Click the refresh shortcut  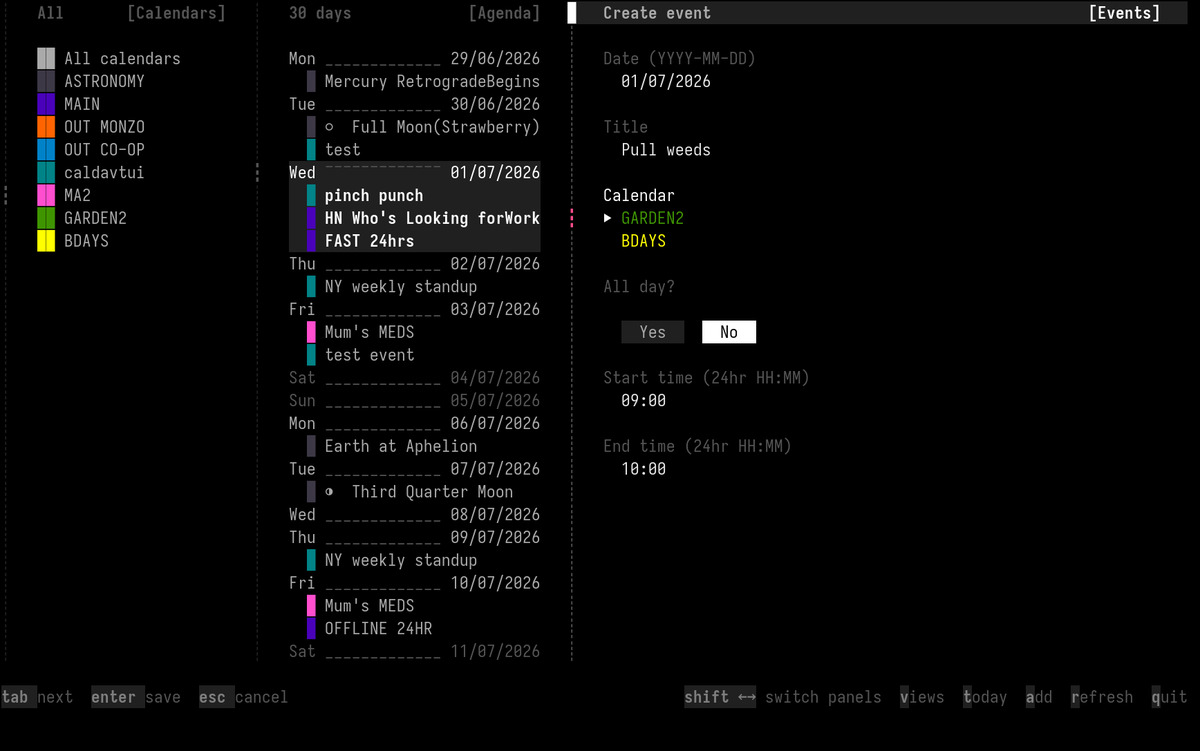point(1102,697)
